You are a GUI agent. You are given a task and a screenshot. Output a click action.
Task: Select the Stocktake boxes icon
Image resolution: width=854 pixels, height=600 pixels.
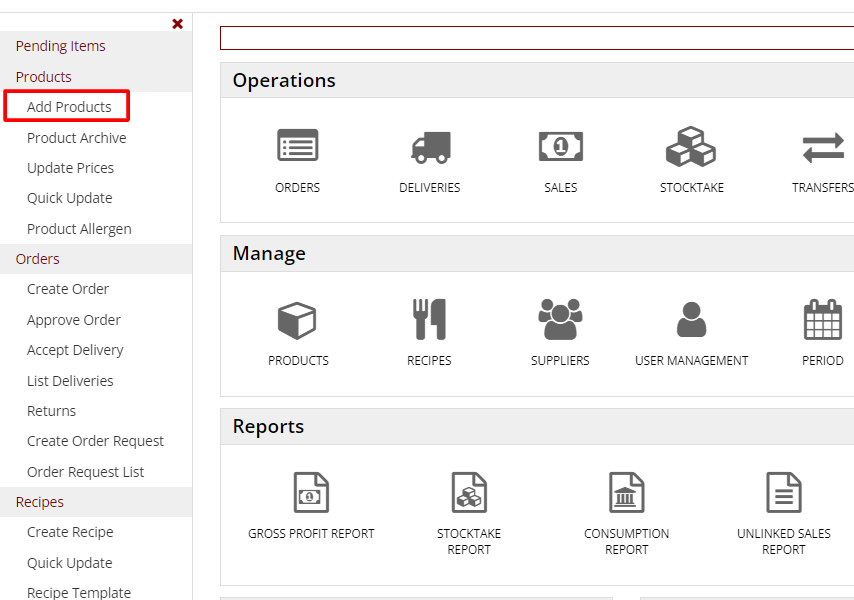[691, 147]
